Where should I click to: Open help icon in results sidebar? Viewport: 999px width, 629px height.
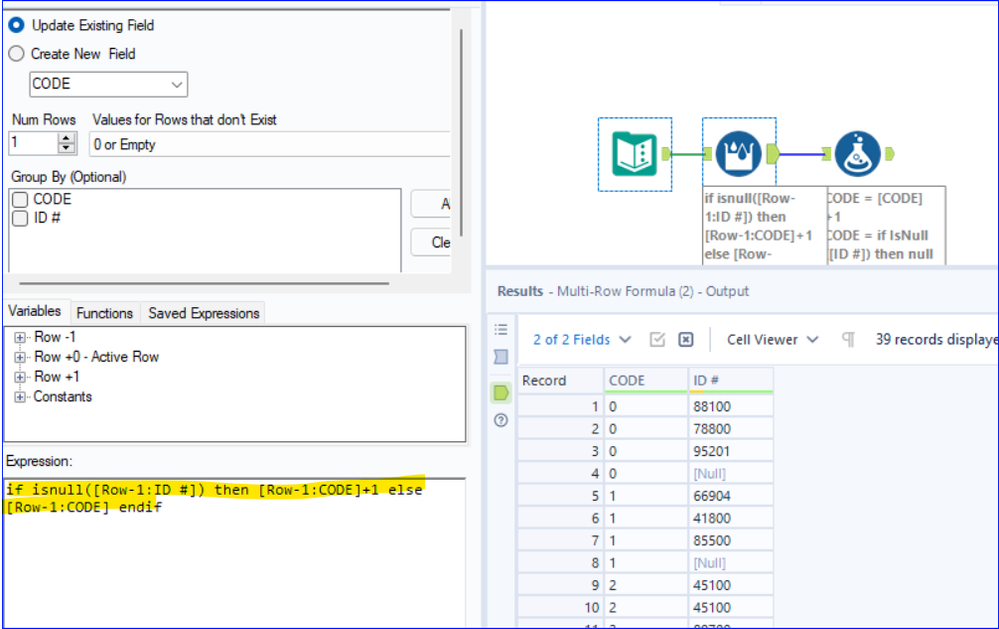coord(501,420)
